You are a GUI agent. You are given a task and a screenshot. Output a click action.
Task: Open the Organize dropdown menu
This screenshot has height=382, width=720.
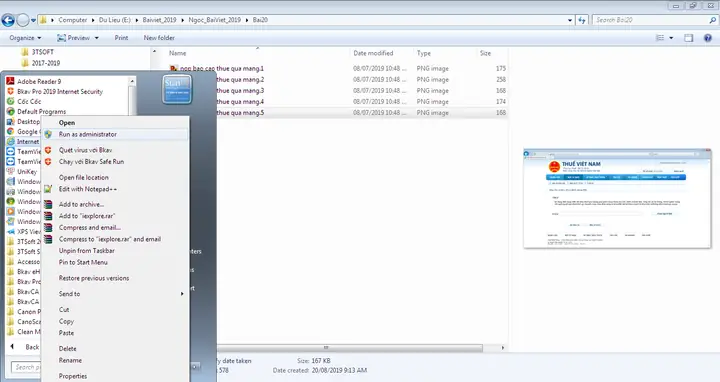pyautogui.click(x=25, y=38)
